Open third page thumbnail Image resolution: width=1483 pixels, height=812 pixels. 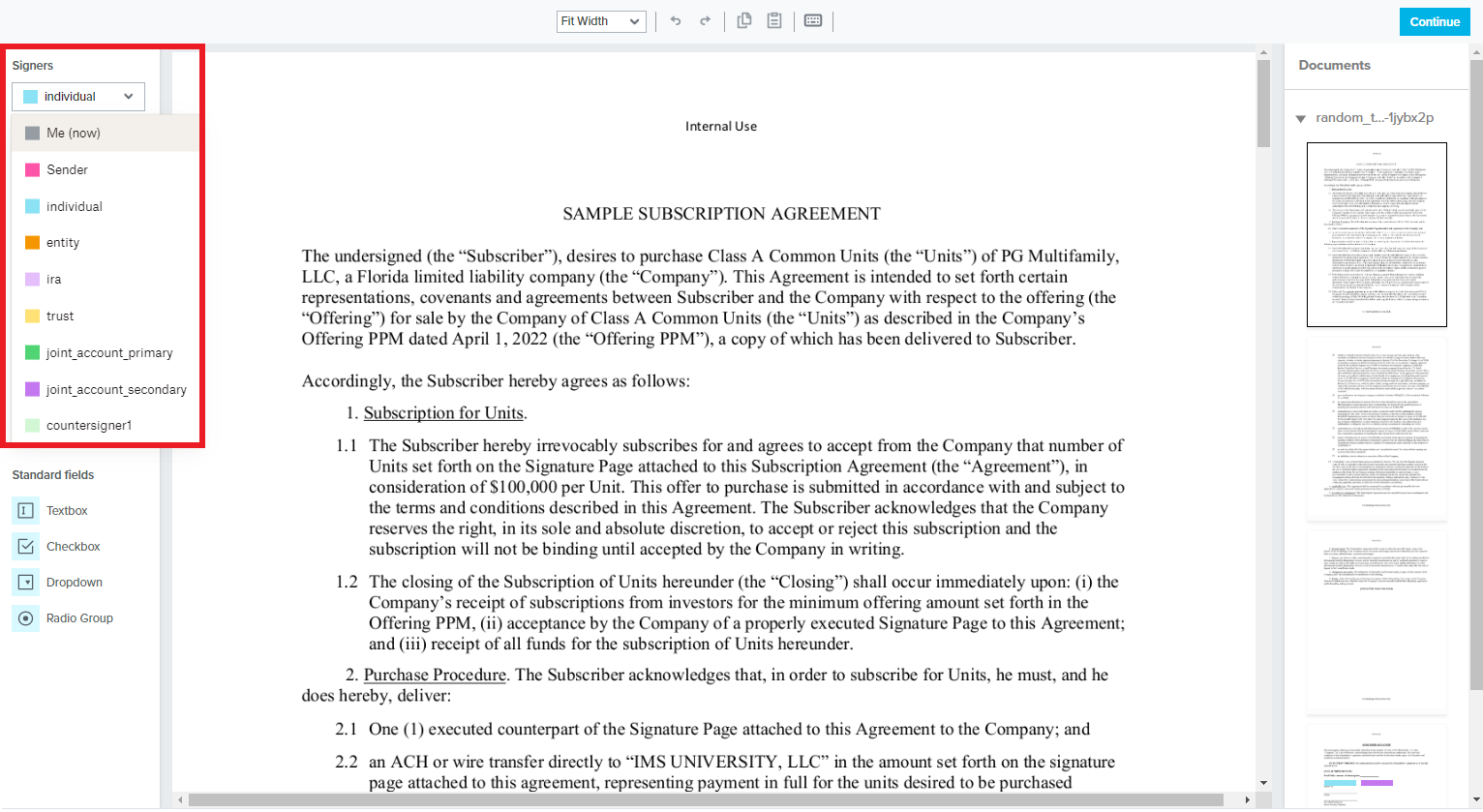point(1377,622)
